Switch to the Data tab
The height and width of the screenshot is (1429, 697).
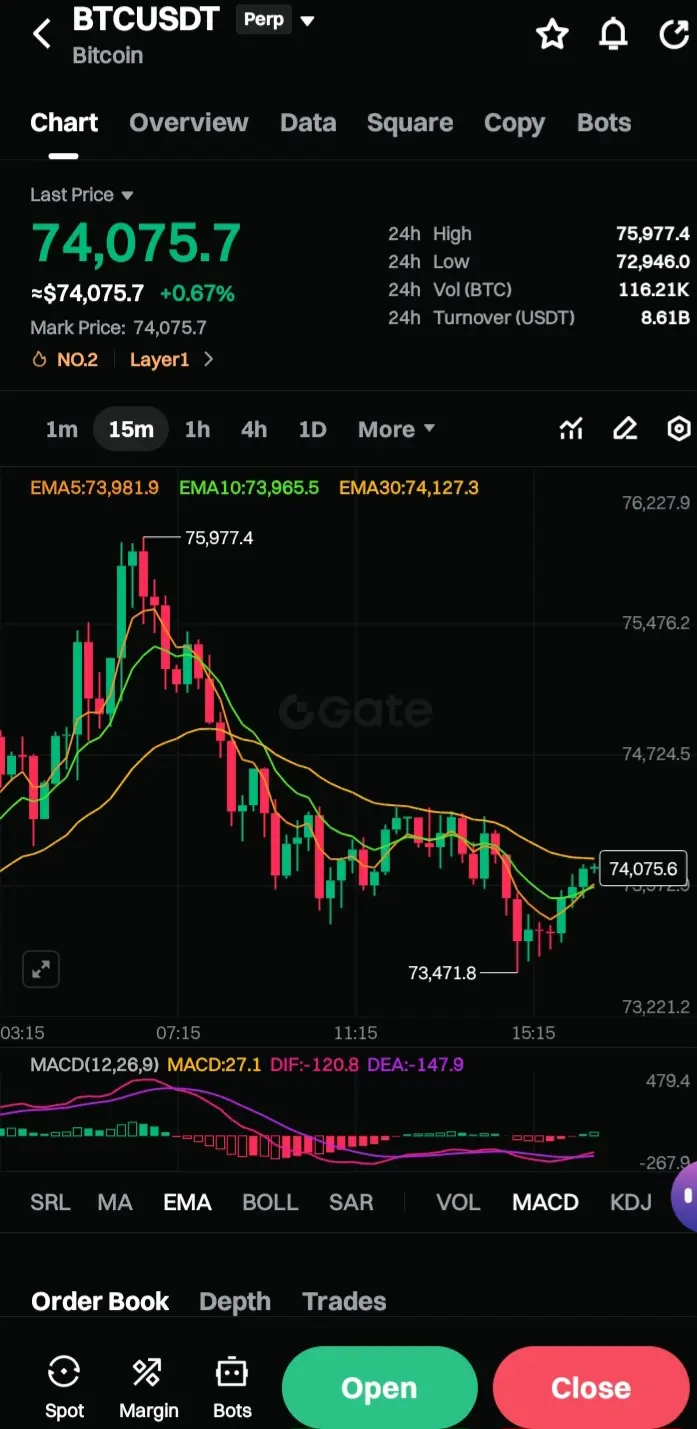pyautogui.click(x=308, y=123)
